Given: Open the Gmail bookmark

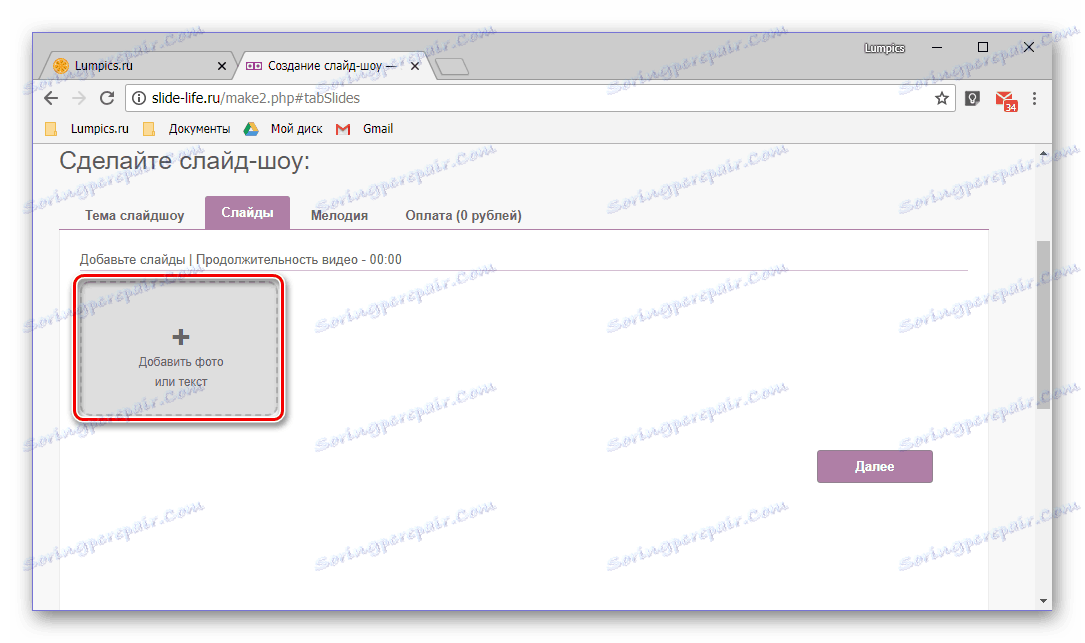Looking at the screenshot, I should [x=365, y=129].
